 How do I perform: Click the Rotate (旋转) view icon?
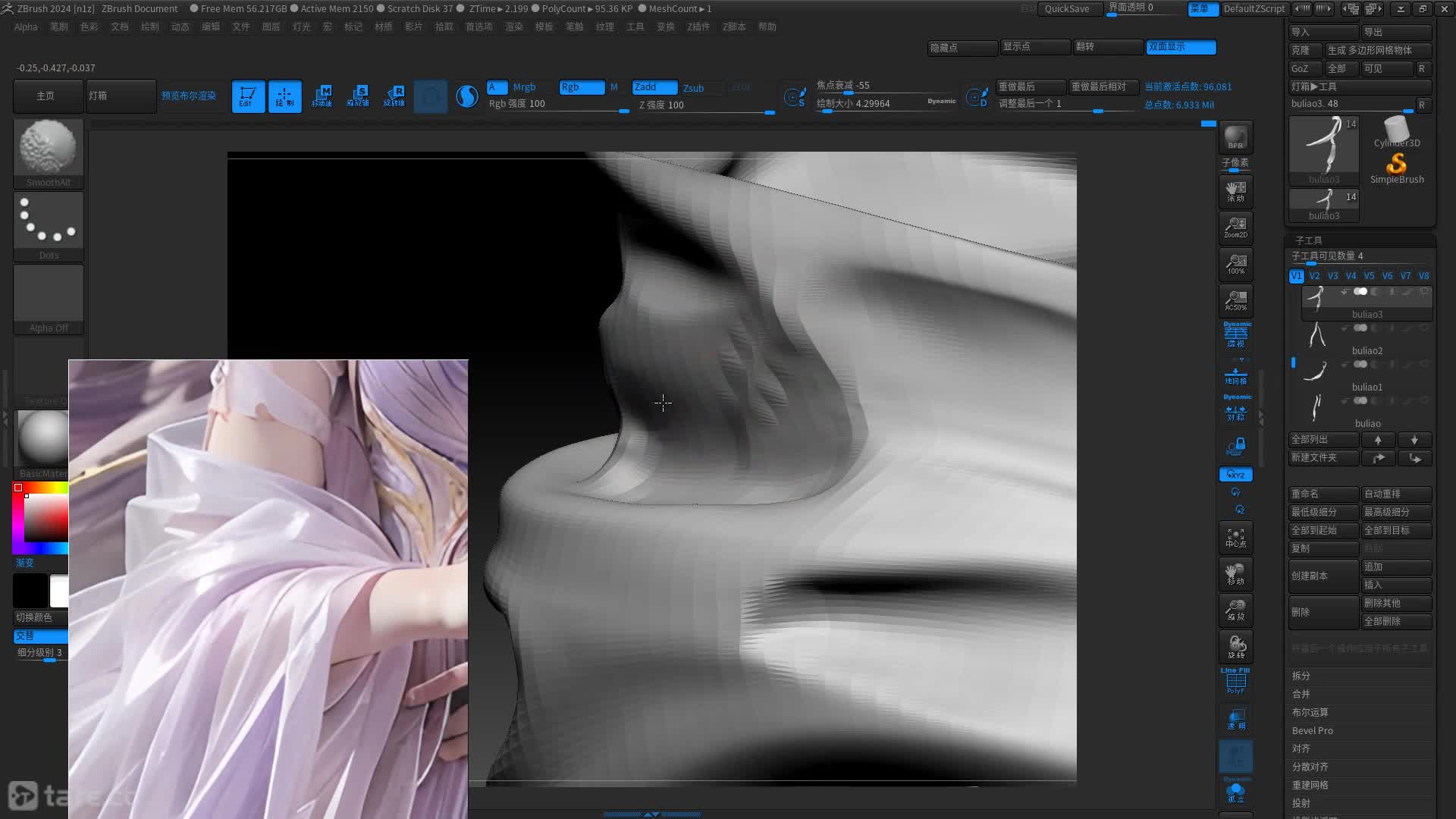[x=1235, y=646]
